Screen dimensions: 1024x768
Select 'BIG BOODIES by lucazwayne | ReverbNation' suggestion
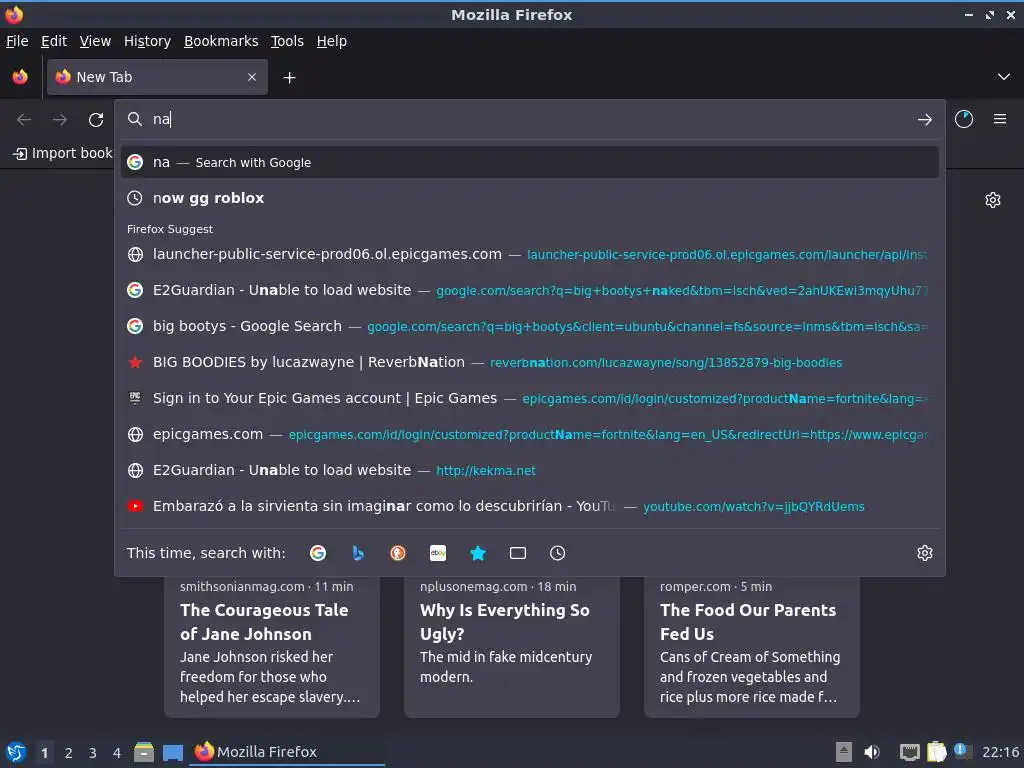point(530,362)
